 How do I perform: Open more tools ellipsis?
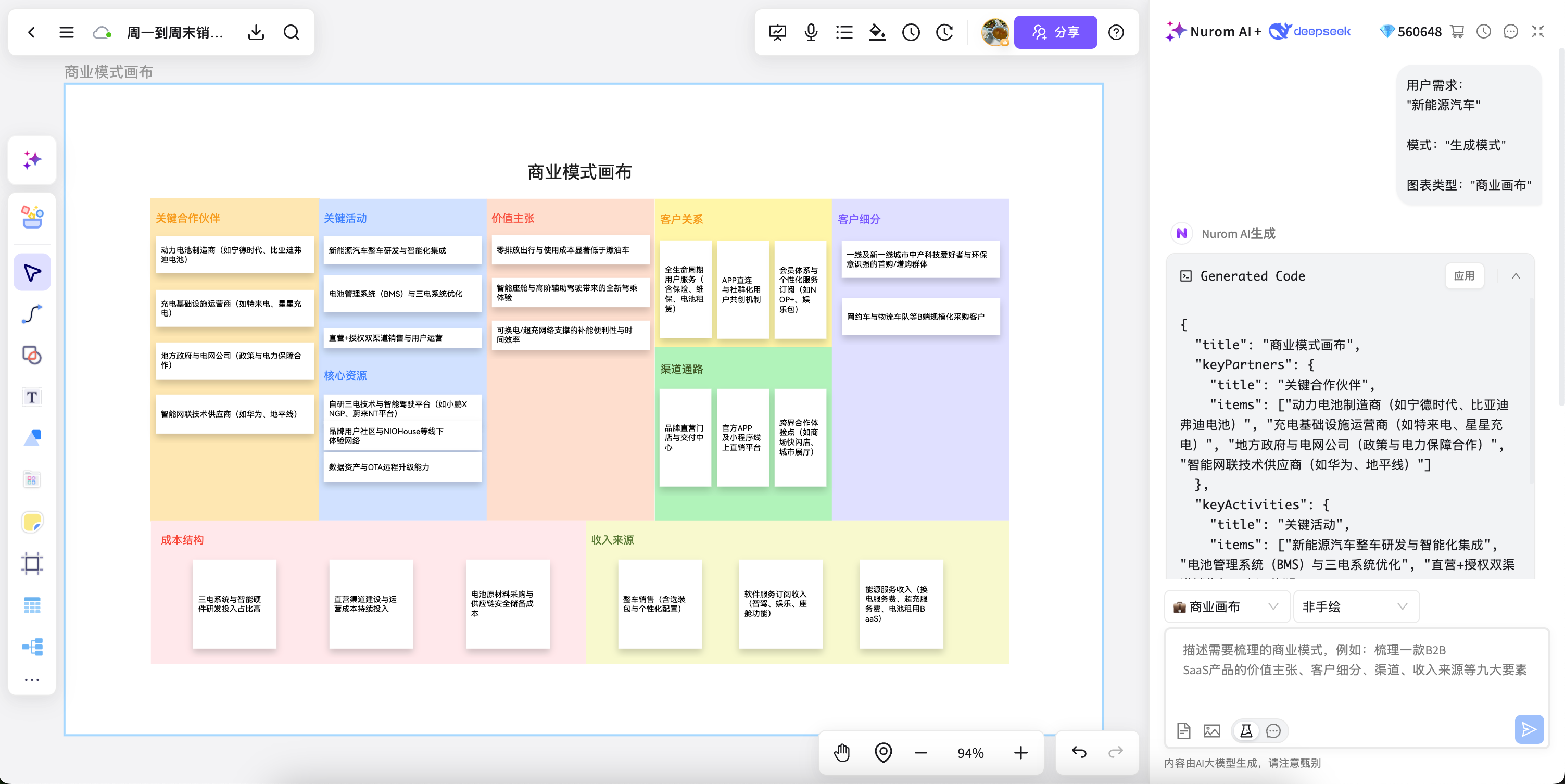[32, 679]
